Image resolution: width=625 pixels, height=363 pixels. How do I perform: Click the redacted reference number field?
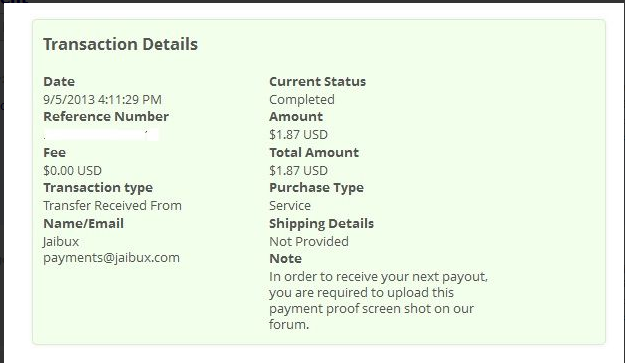[101, 135]
